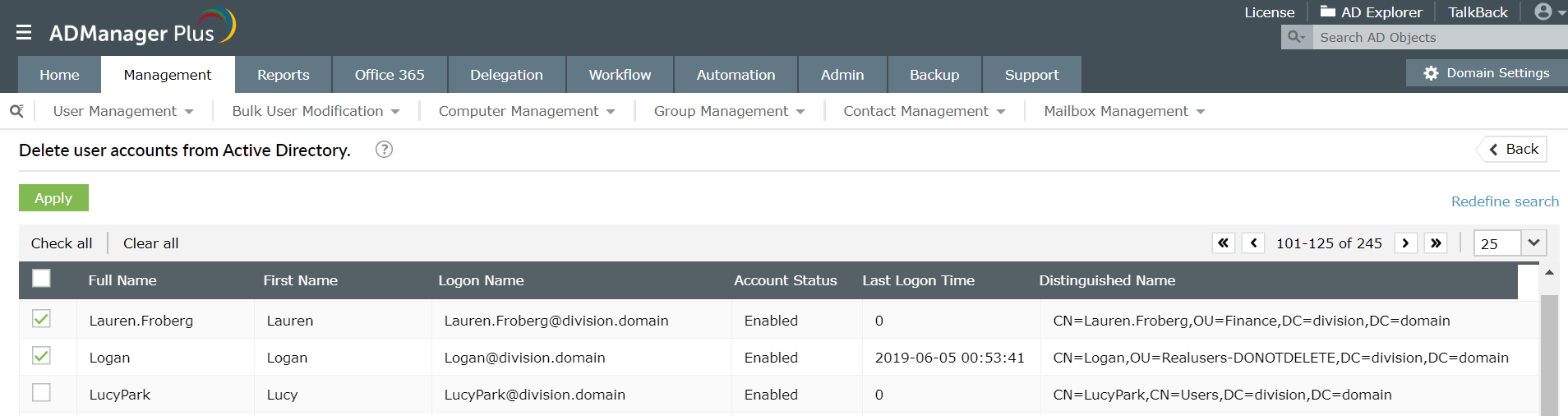Go to next page of results
This screenshot has width=1568, height=416.
[x=1405, y=243]
